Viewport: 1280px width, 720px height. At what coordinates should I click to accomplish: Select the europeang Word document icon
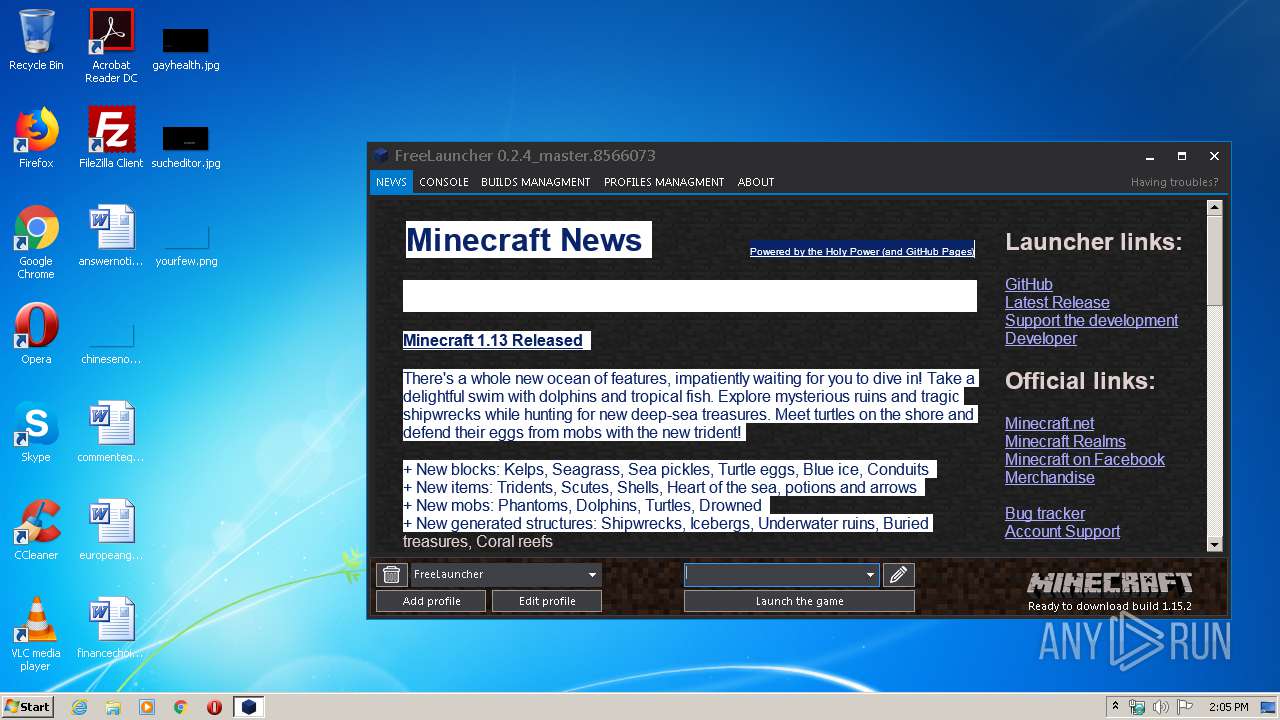[x=111, y=530]
